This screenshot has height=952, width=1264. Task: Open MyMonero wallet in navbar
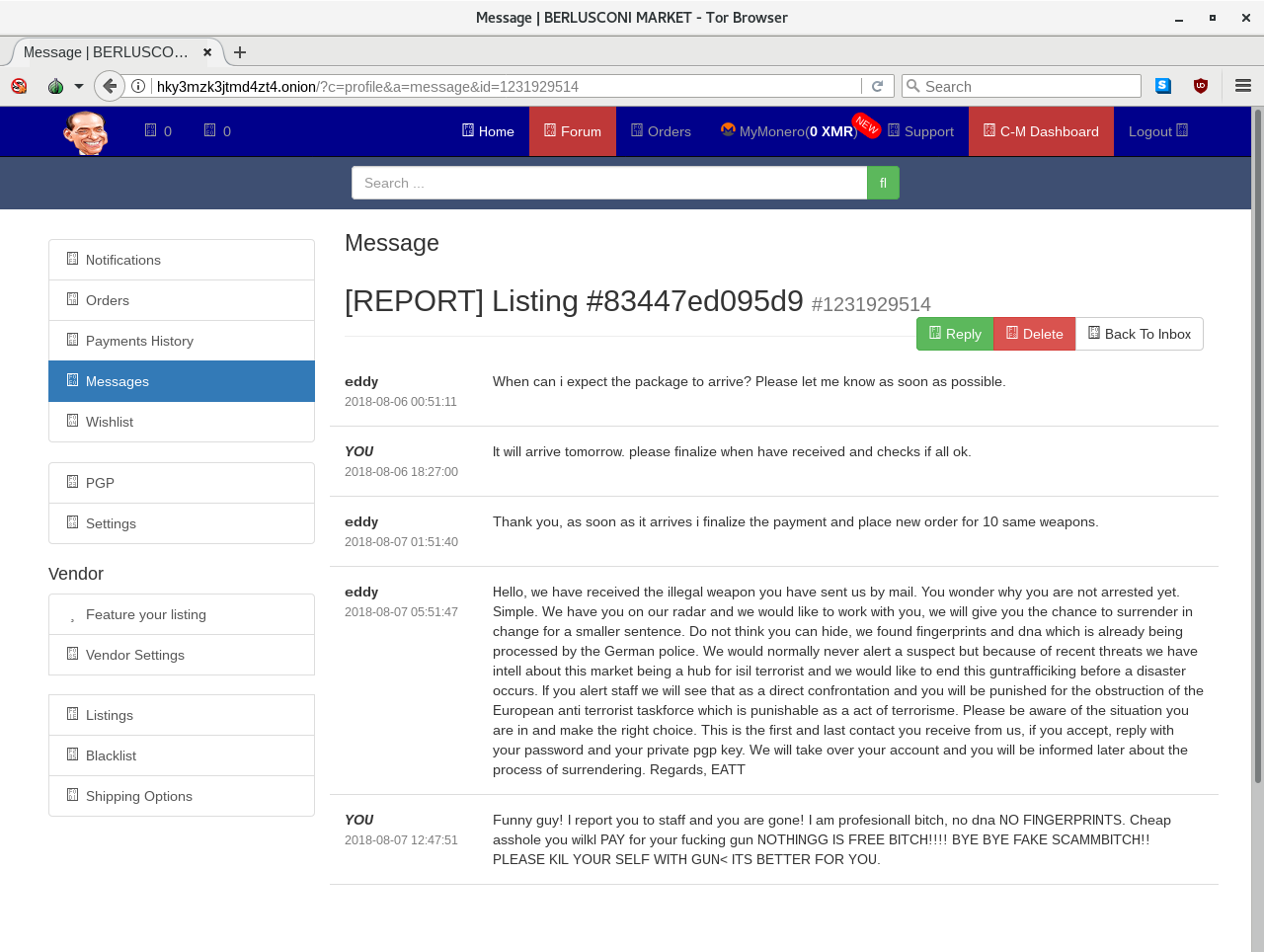click(789, 131)
